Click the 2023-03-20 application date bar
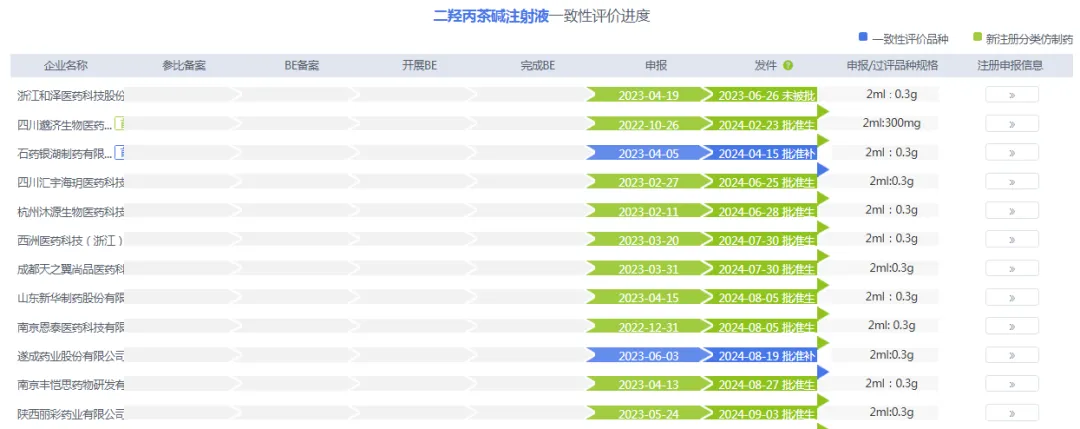Viewport: 1080px width, 429px height. coord(649,240)
